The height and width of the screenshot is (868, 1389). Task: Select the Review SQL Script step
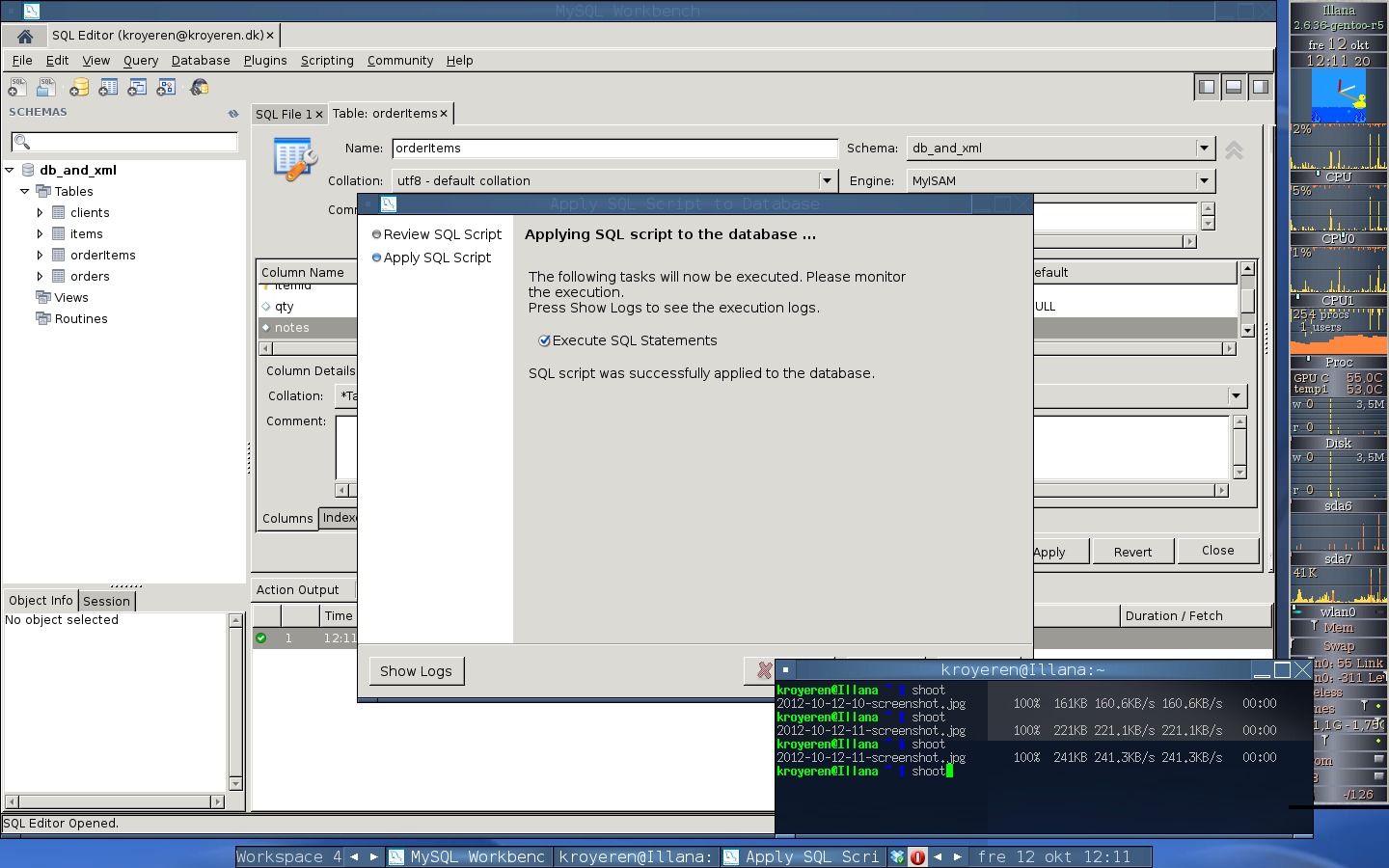coord(442,234)
